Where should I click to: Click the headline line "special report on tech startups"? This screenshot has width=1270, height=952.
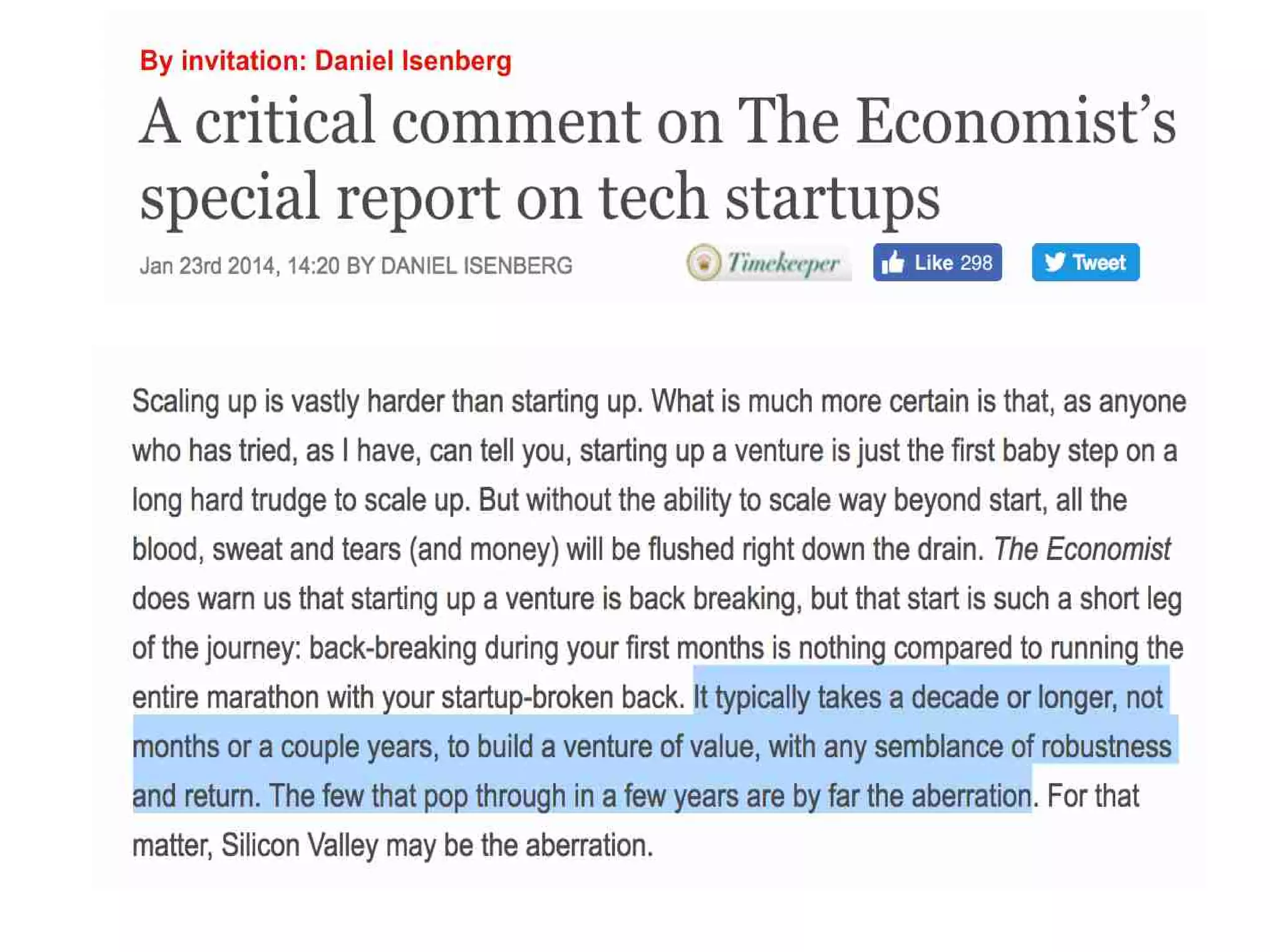(x=540, y=198)
